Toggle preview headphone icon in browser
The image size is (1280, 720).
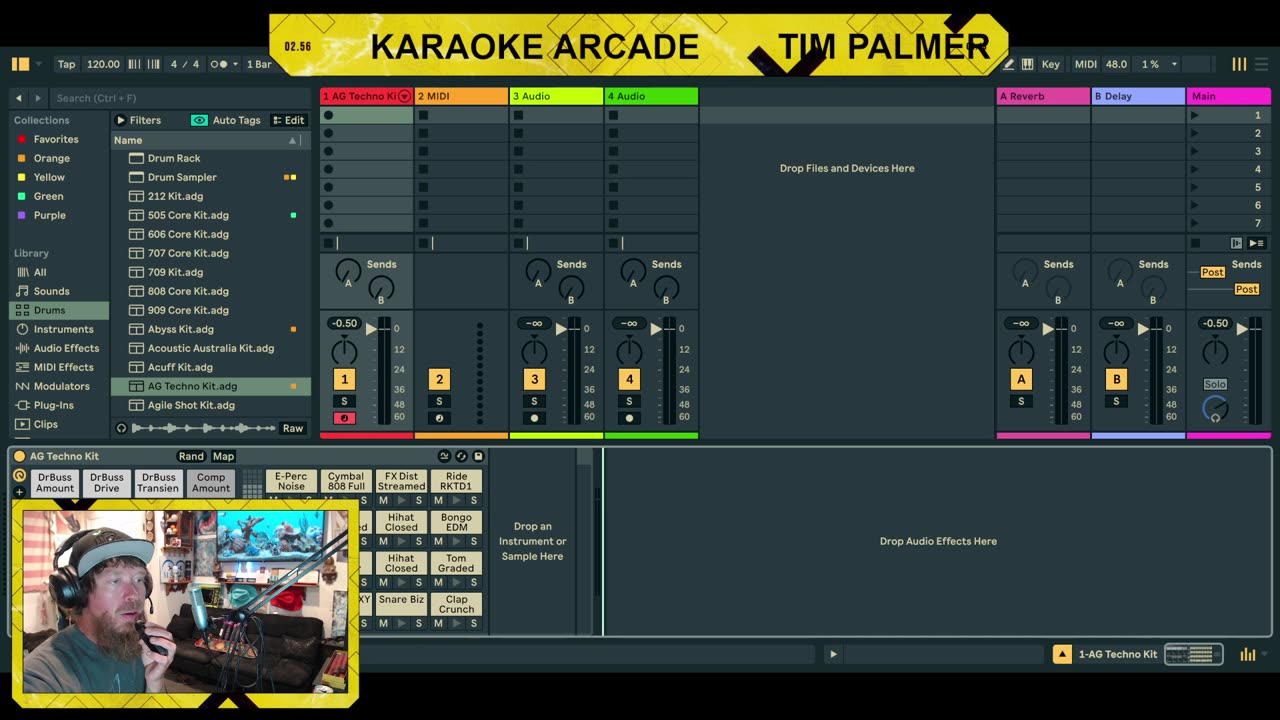click(122, 428)
